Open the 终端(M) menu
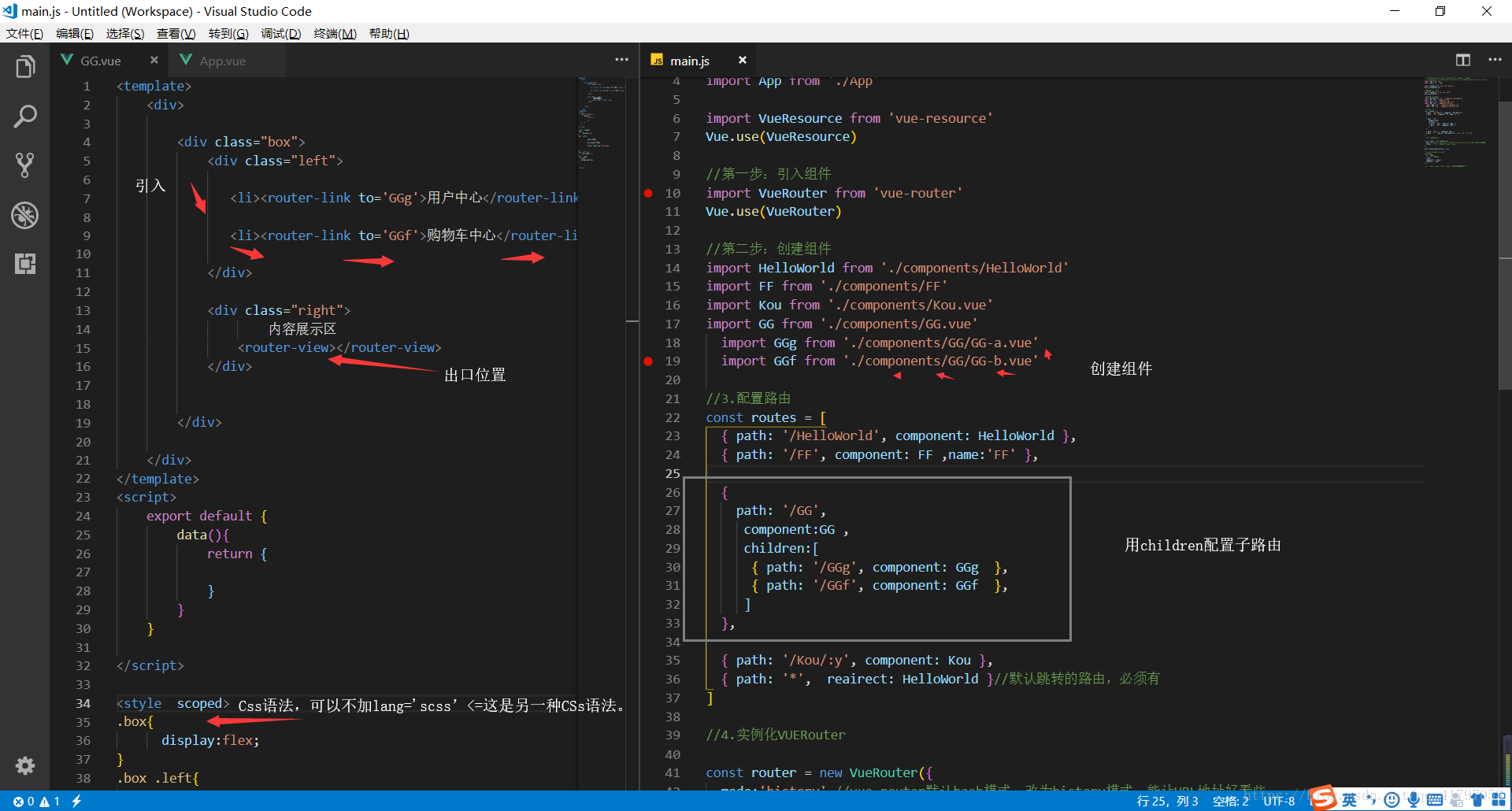 click(x=335, y=34)
